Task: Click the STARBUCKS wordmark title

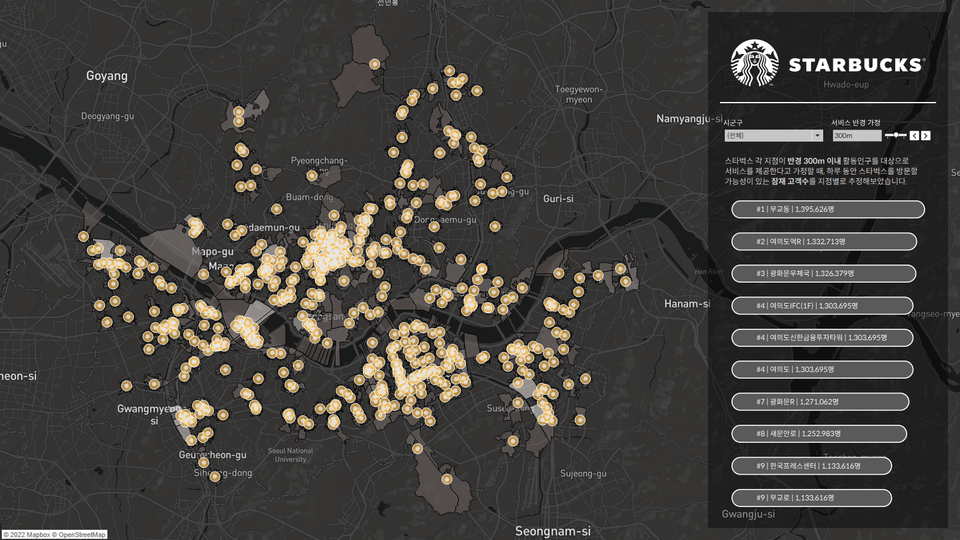Action: [857, 65]
